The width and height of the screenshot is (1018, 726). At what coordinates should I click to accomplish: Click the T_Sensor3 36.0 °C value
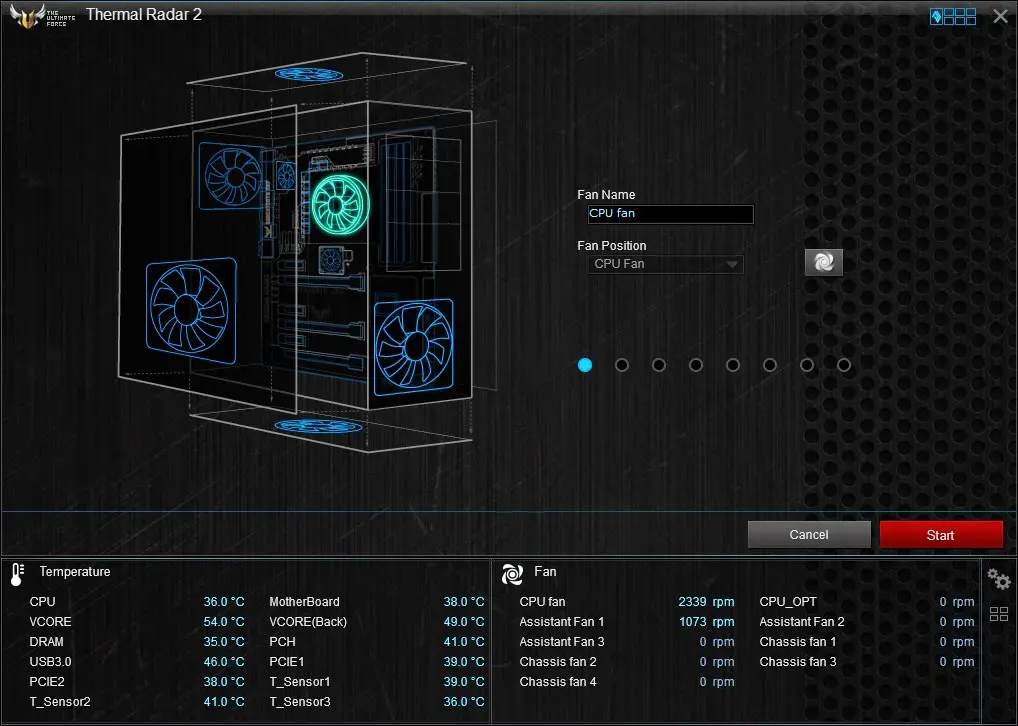[464, 702]
